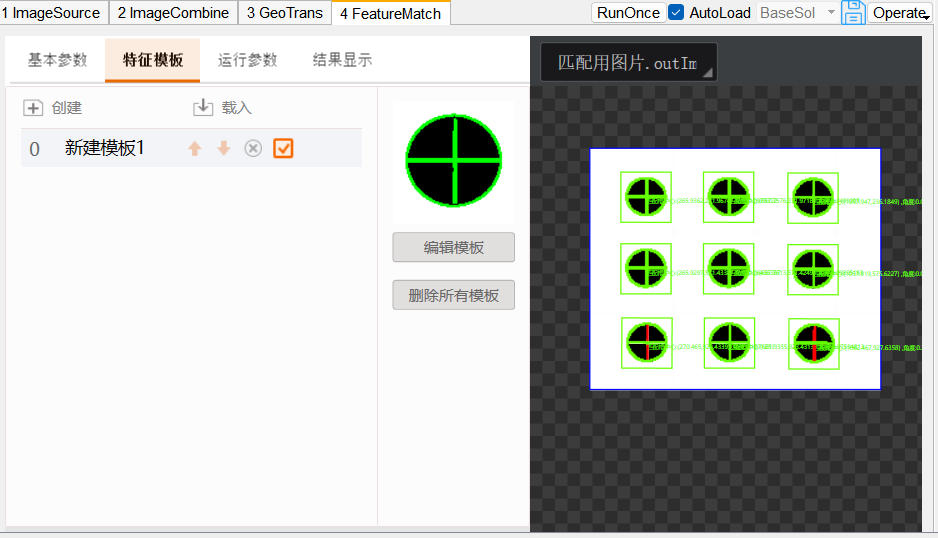Screen dimensions: 938x538
Task: Select the 3 GeoTrans module tab
Action: tap(285, 13)
